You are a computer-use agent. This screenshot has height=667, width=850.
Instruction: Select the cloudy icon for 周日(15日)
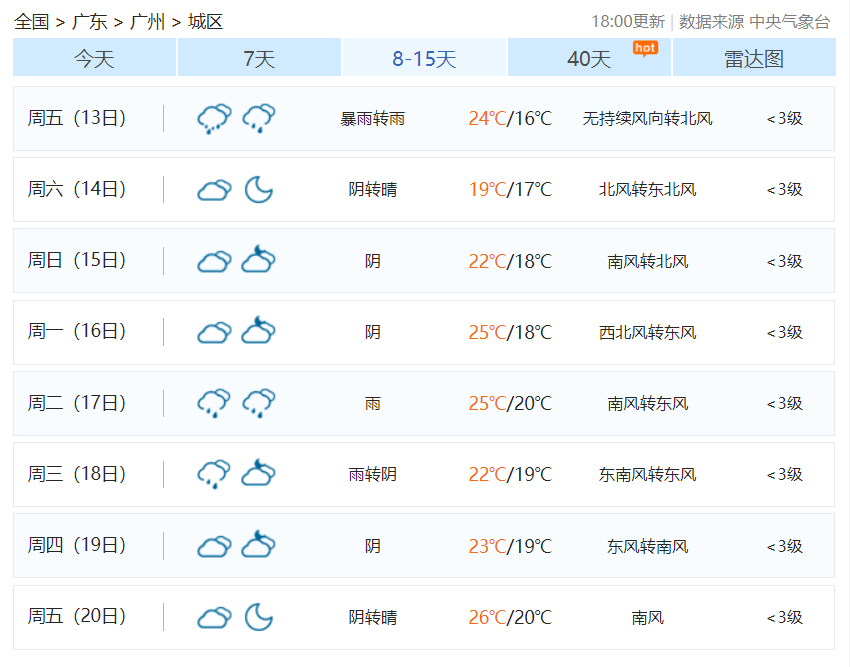pos(213,260)
